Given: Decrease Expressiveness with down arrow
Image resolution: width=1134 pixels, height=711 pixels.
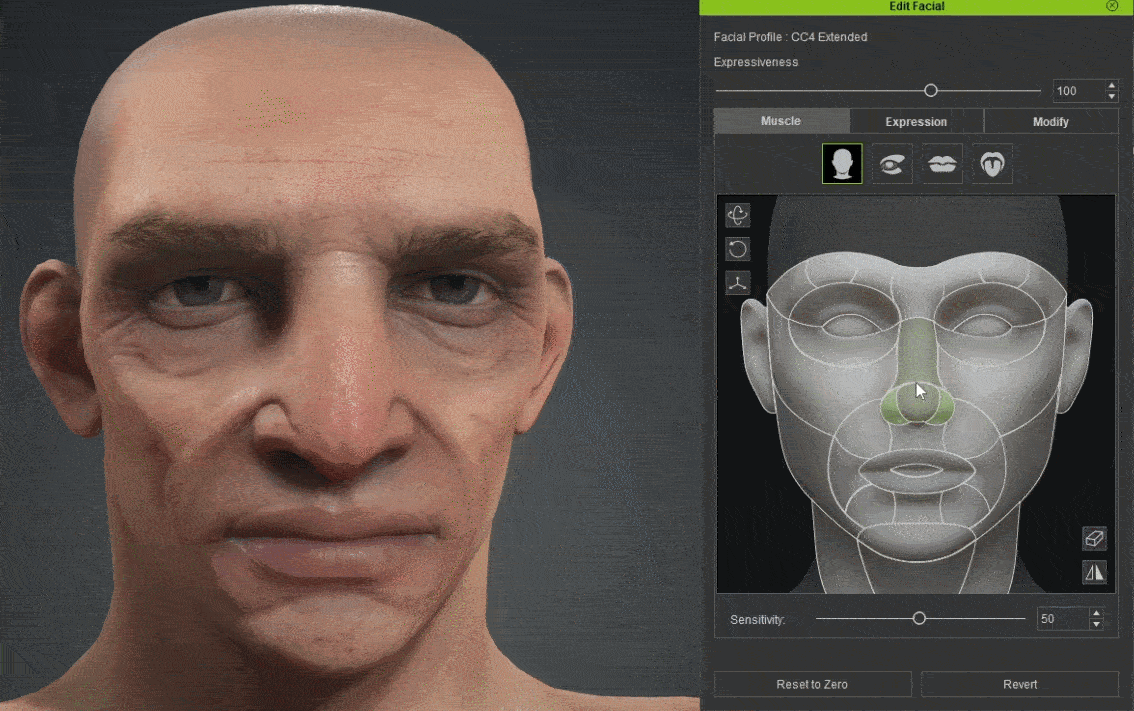Looking at the screenshot, I should [1112, 96].
